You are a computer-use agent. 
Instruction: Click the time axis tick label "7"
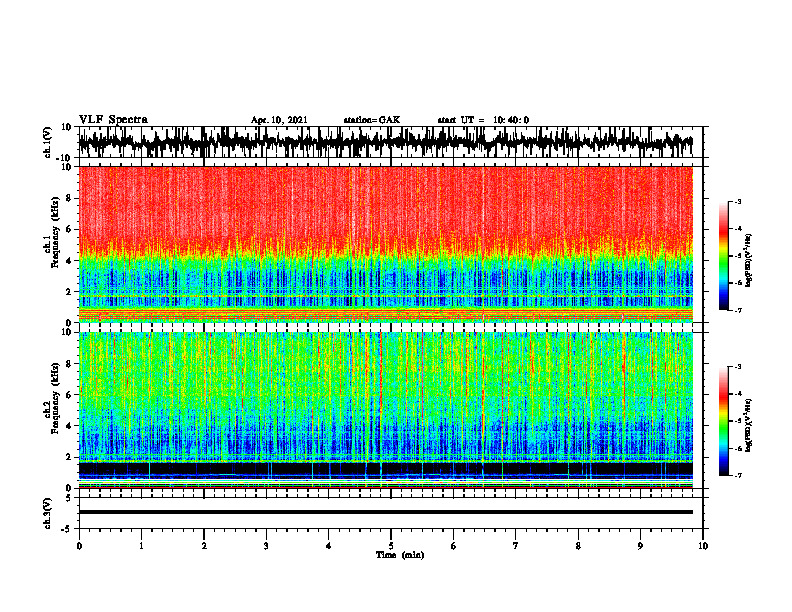tap(516, 546)
